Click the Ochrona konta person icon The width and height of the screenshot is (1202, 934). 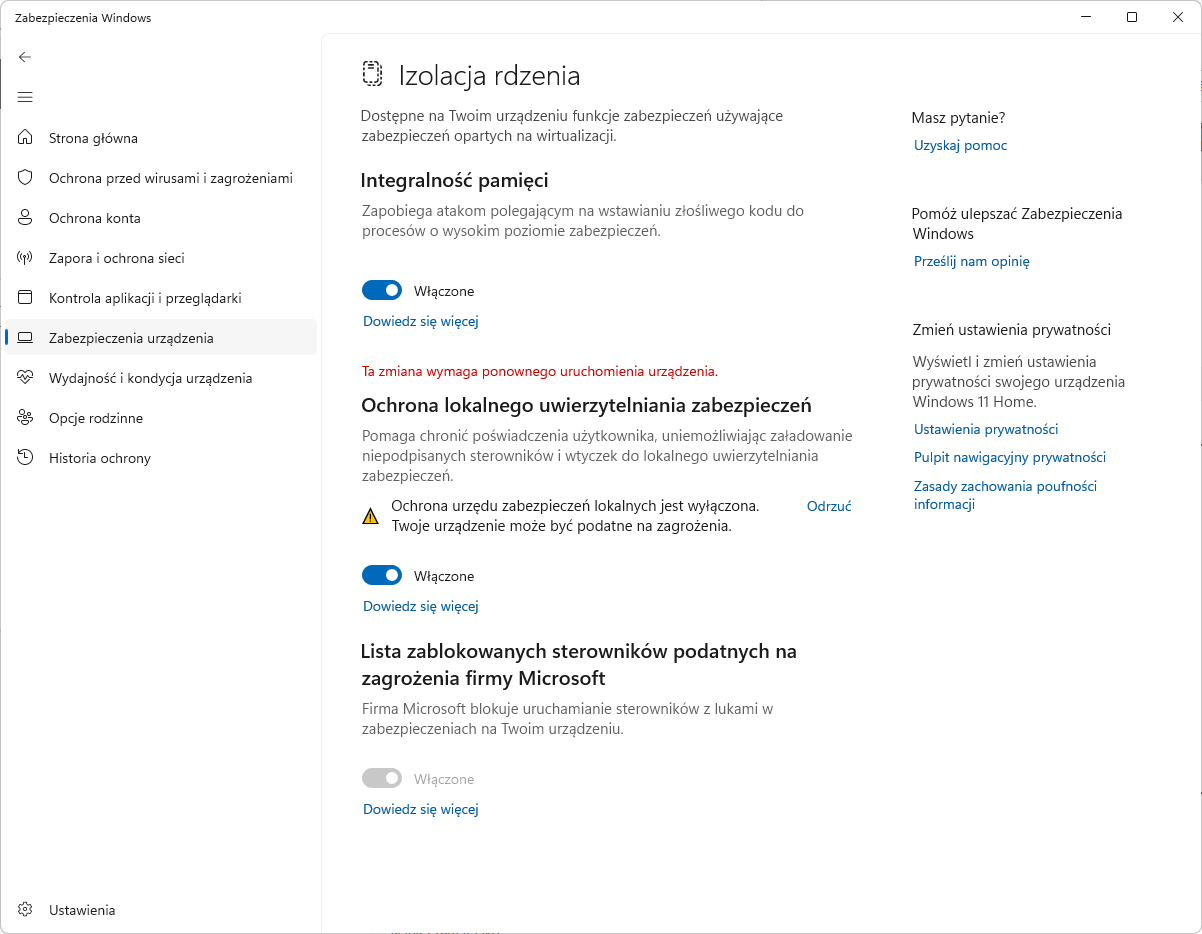point(26,218)
